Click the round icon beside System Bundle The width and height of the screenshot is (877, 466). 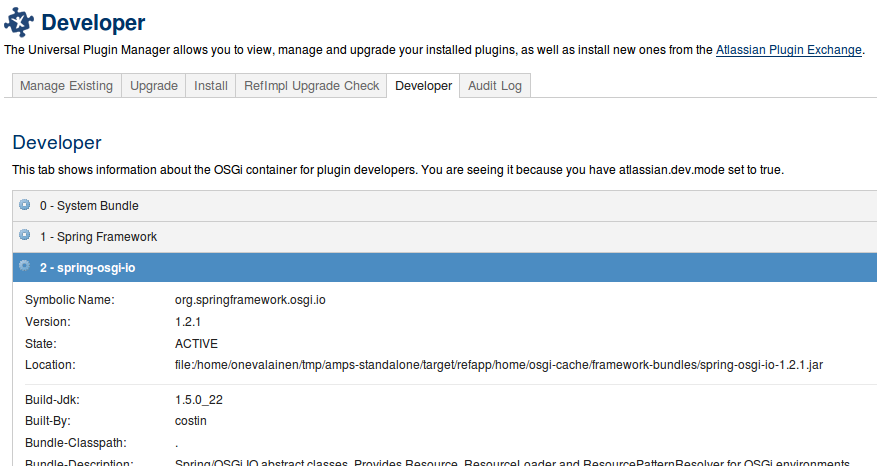tap(25, 205)
